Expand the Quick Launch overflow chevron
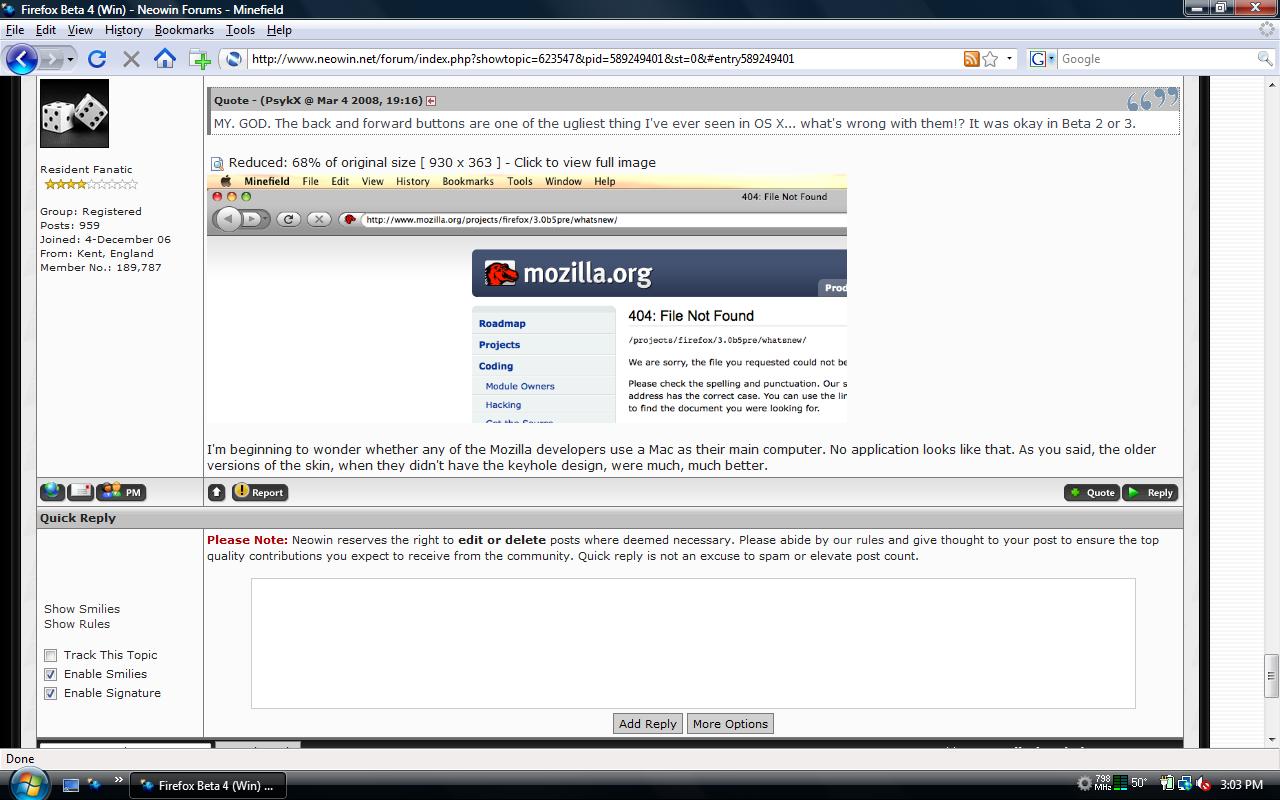Screen dimensions: 1280x800 click(x=118, y=781)
